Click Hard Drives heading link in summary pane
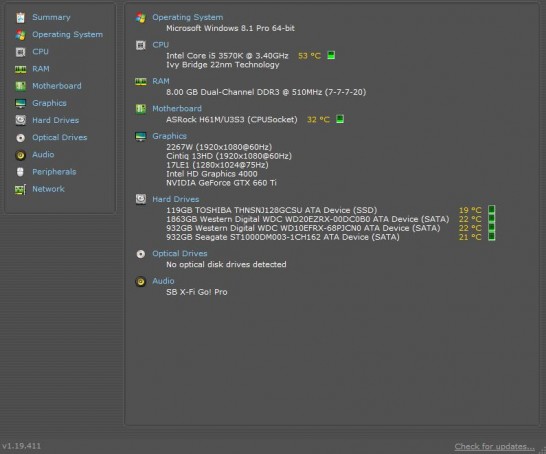Image resolution: width=546 pixels, height=454 pixels. point(176,199)
